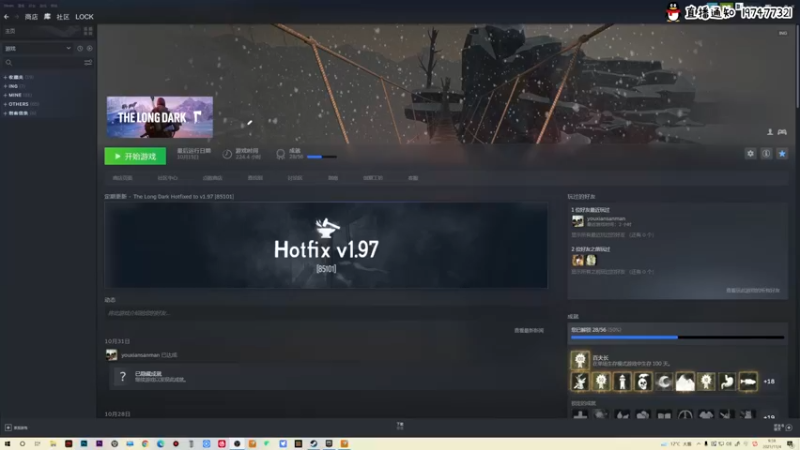Go back with the left arrow

pyautogui.click(x=7, y=17)
